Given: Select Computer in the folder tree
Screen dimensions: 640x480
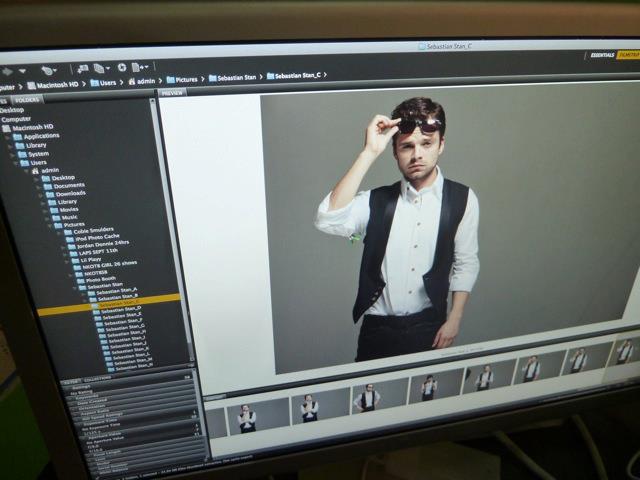Looking at the screenshot, I should 16,119.
